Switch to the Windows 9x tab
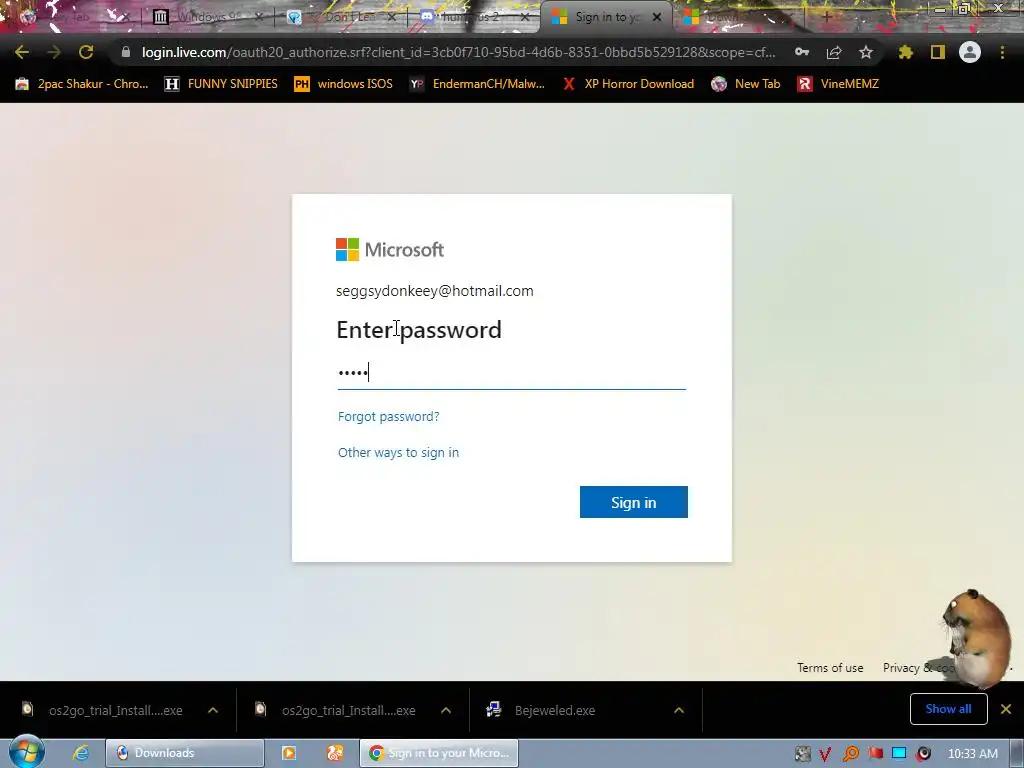The image size is (1024, 768). pos(207,17)
